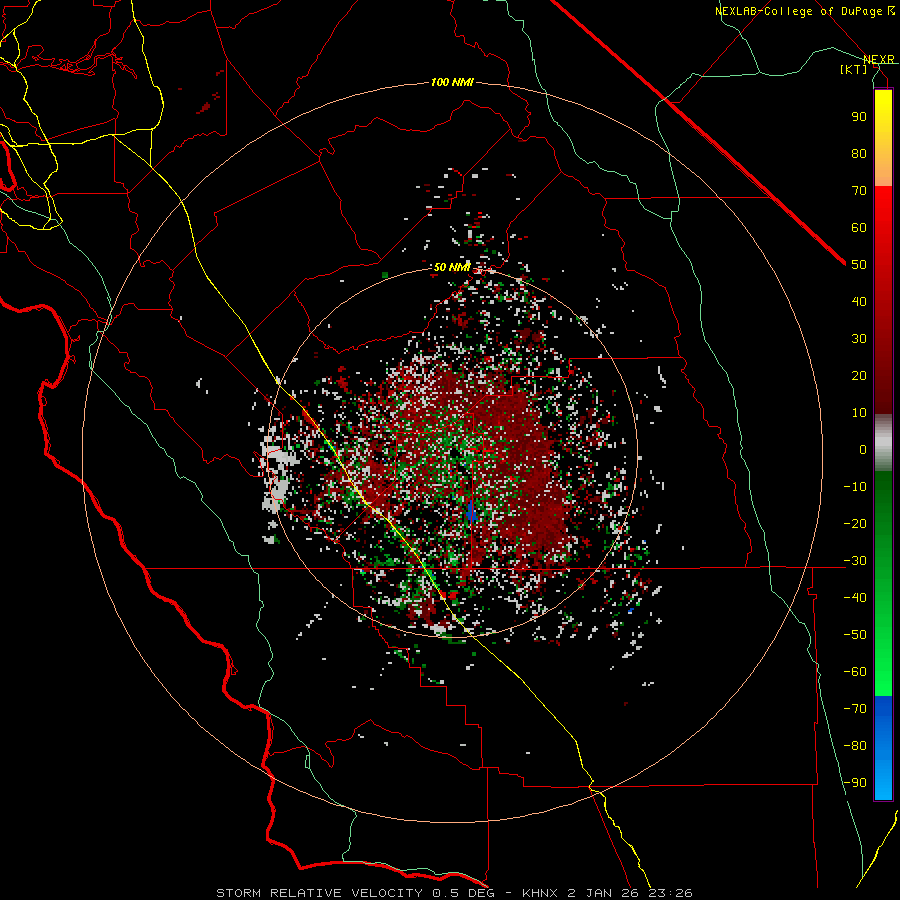Select the positive 80 value on velocity scale
Image resolution: width=900 pixels, height=900 pixels.
(859, 153)
